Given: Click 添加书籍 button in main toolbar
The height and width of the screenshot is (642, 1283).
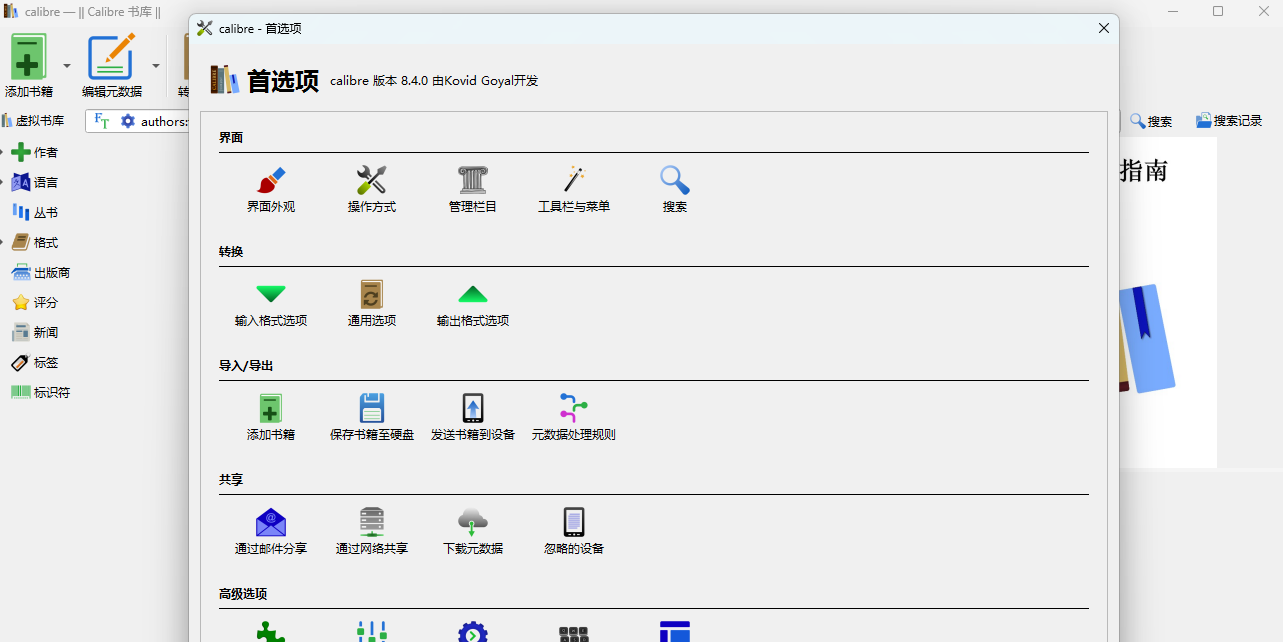Looking at the screenshot, I should (29, 66).
